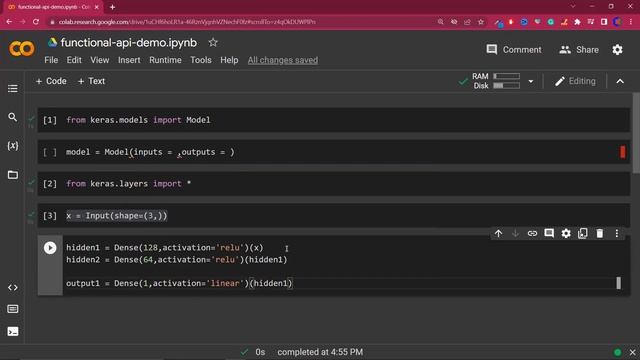Open the Edit menu
The height and width of the screenshot is (360, 640).
74,60
